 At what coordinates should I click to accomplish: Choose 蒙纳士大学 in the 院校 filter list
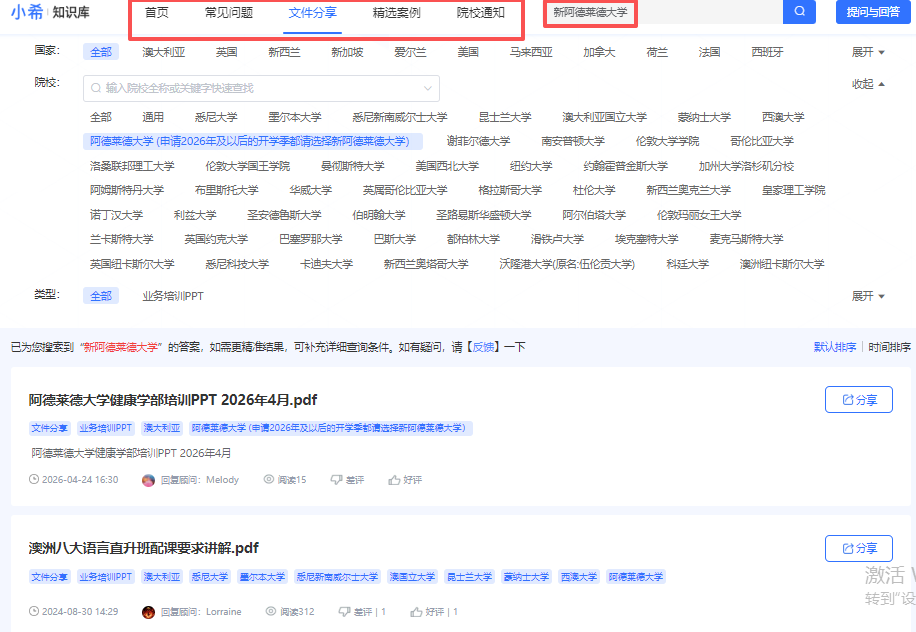(x=705, y=117)
